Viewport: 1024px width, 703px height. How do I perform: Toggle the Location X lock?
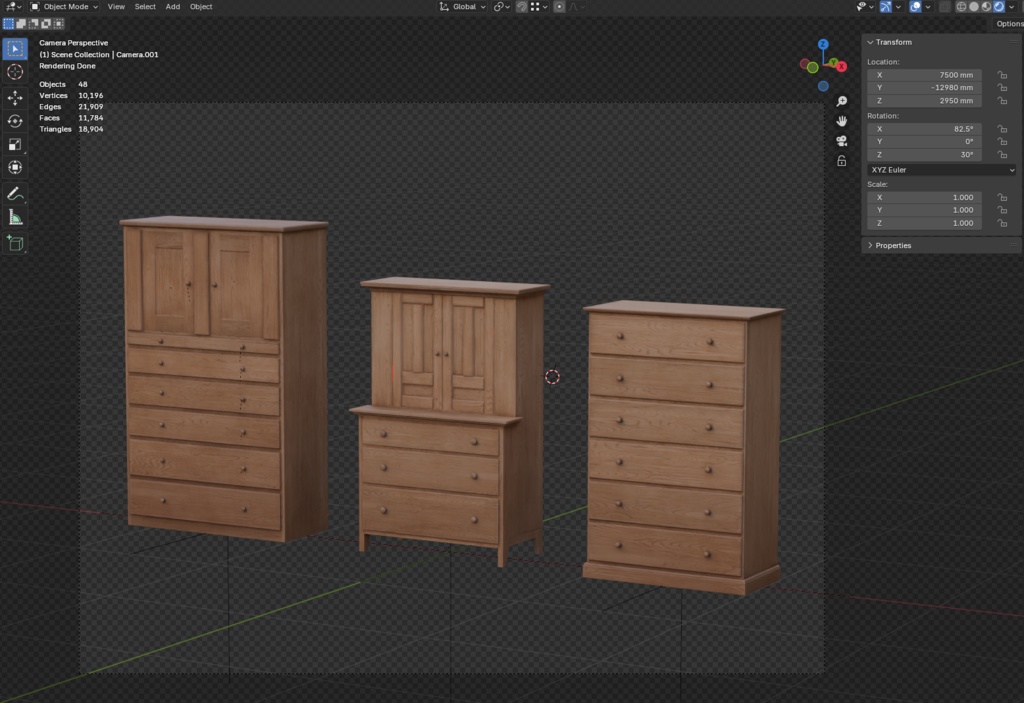click(1002, 75)
